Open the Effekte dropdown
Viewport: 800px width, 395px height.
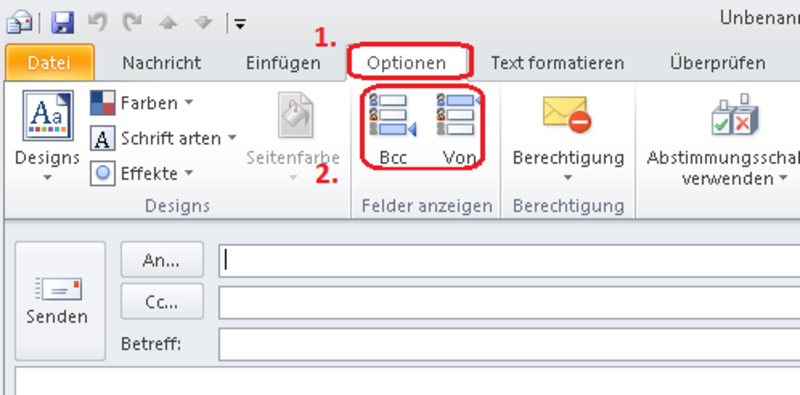[x=142, y=174]
